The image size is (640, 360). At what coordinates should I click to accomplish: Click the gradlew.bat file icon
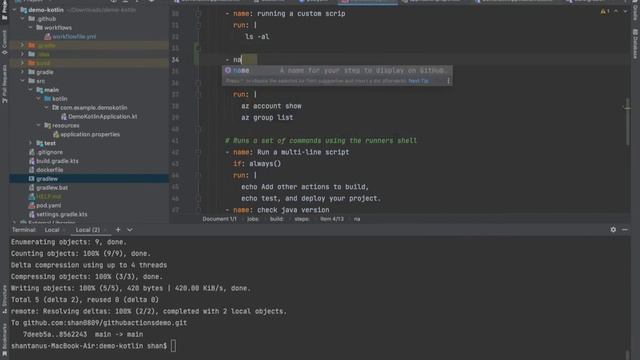pos(32,188)
